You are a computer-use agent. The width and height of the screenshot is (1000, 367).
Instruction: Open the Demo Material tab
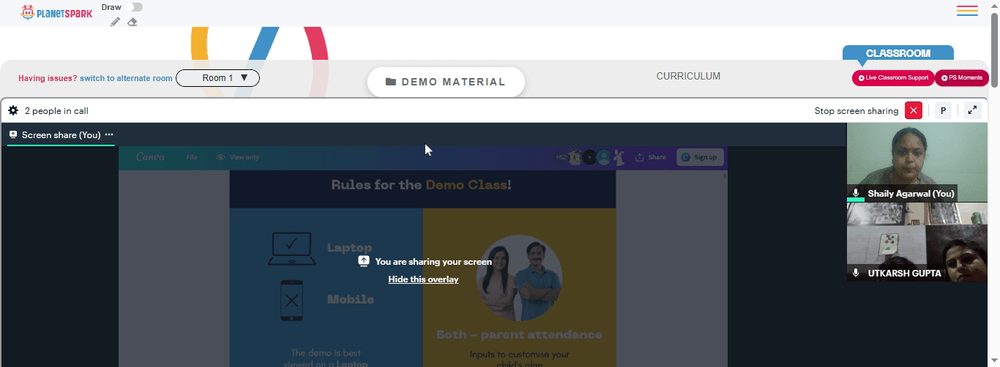point(446,82)
